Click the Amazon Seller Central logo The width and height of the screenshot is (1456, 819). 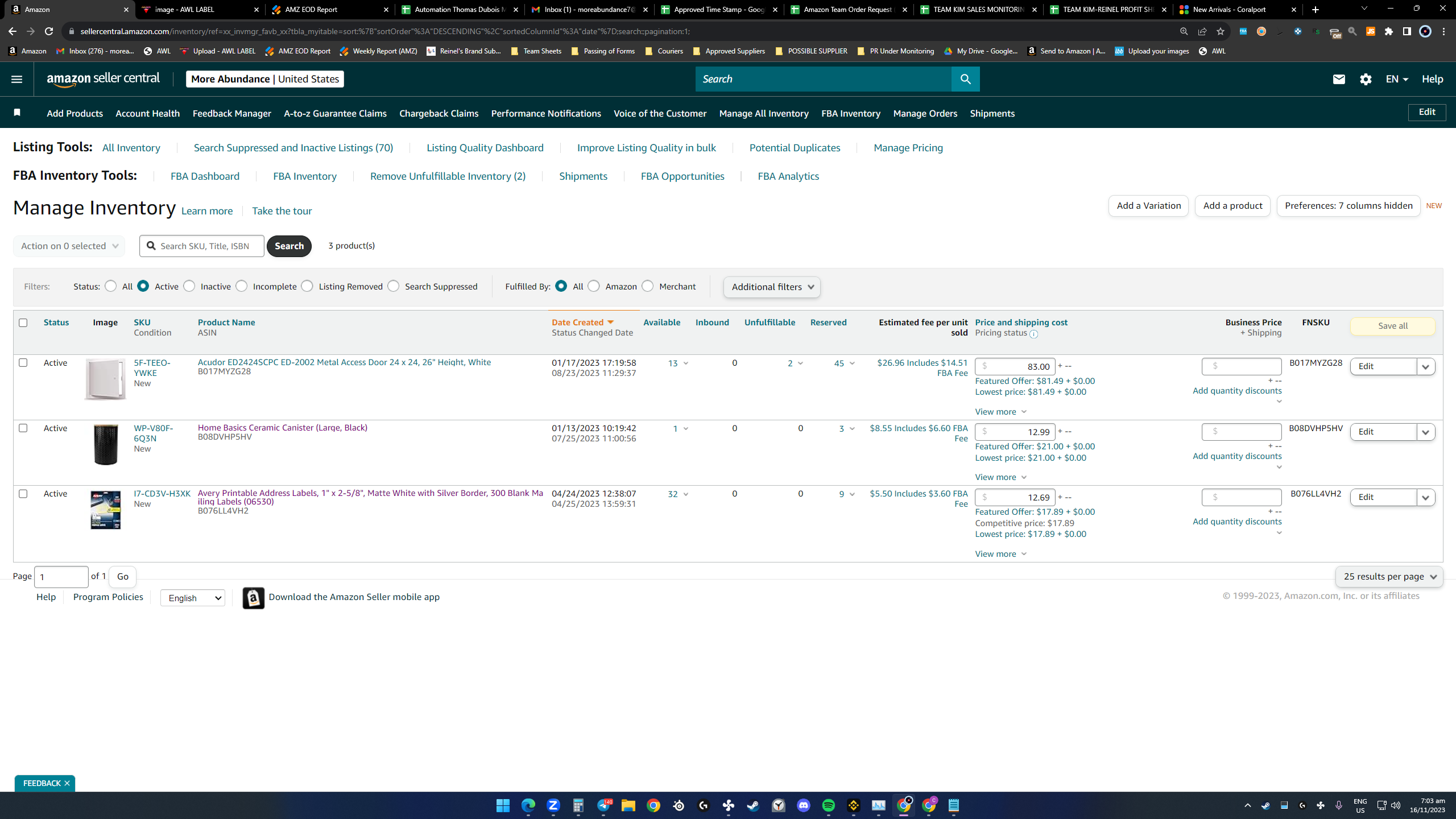click(103, 79)
